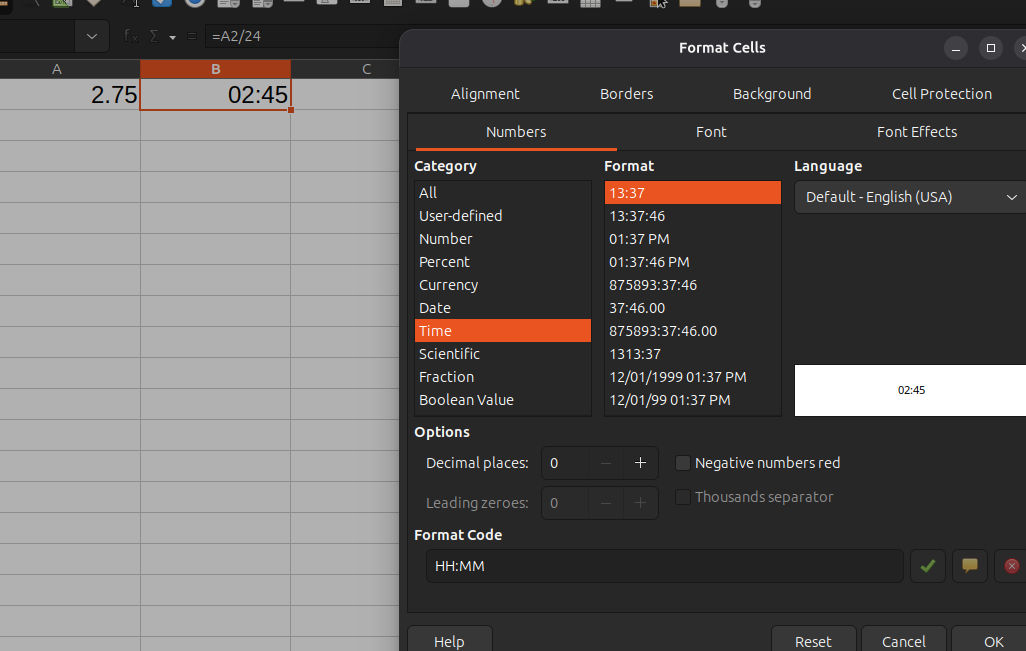Screen dimensions: 1026x651
Task: Open the Language dropdown
Action: [x=910, y=197]
